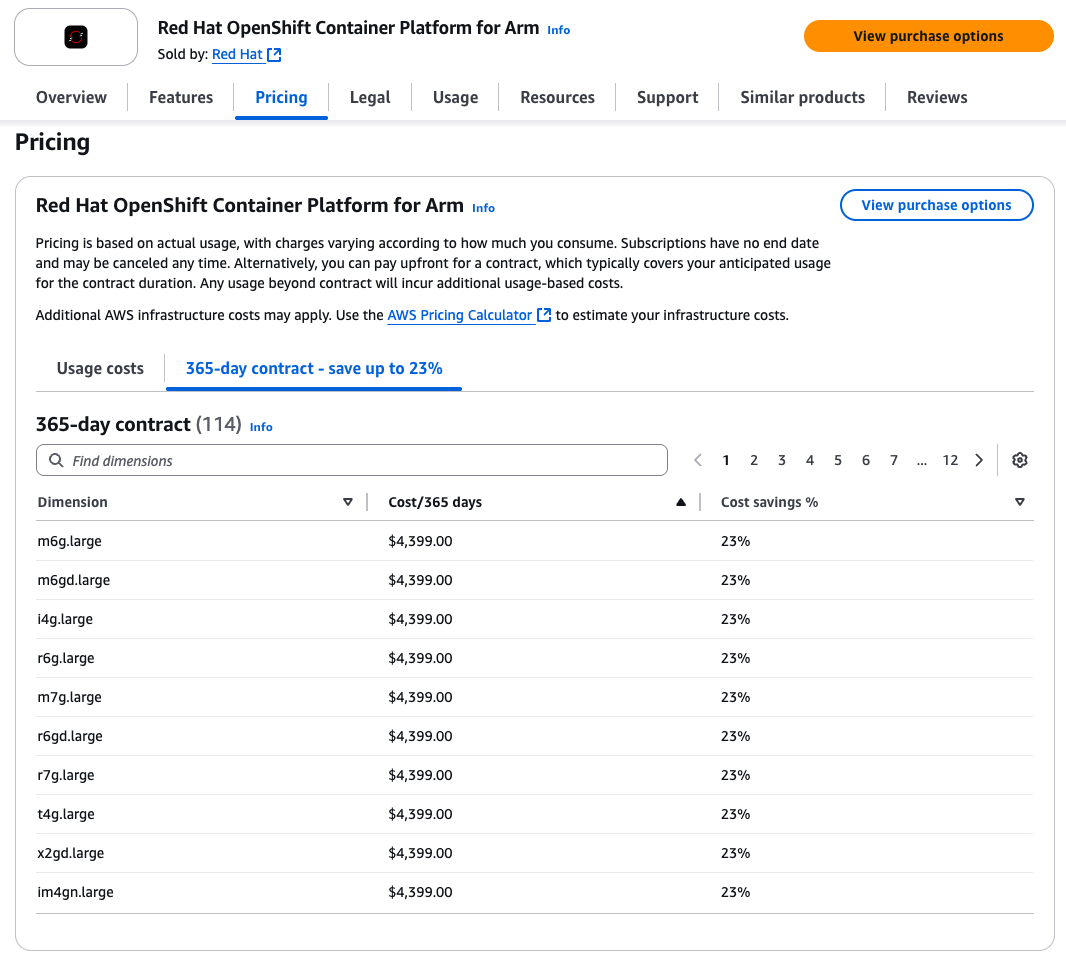The width and height of the screenshot is (1066, 960).
Task: Go to page 3 of results
Action: tap(782, 460)
